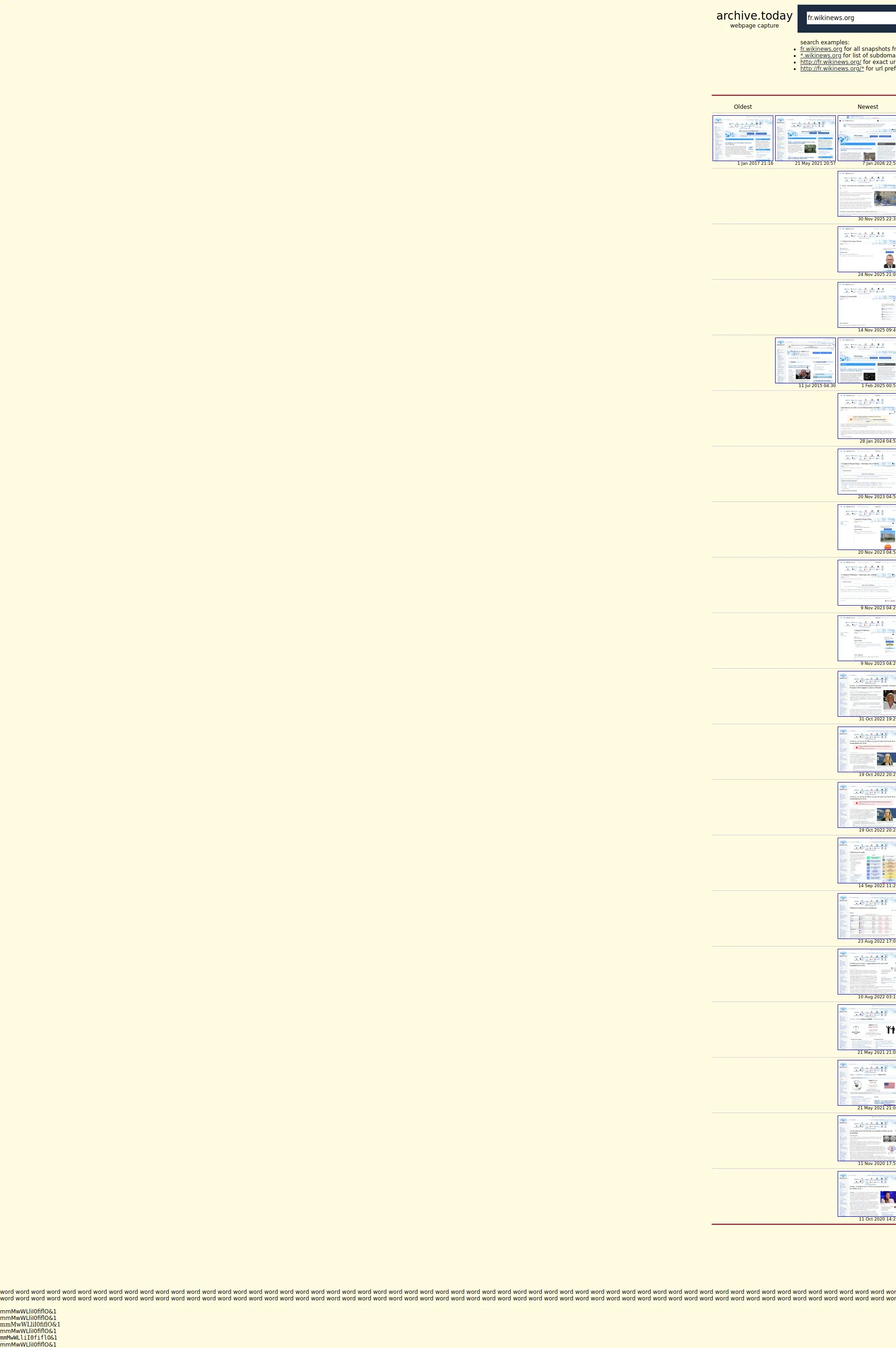Open the newest 7 Jan 2026 snapshot
Viewport: 896px width, 1348px height.
[x=866, y=138]
